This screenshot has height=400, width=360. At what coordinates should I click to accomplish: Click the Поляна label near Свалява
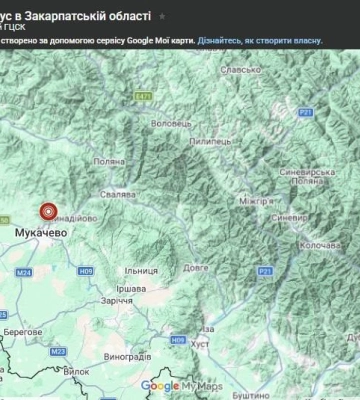tap(109, 162)
